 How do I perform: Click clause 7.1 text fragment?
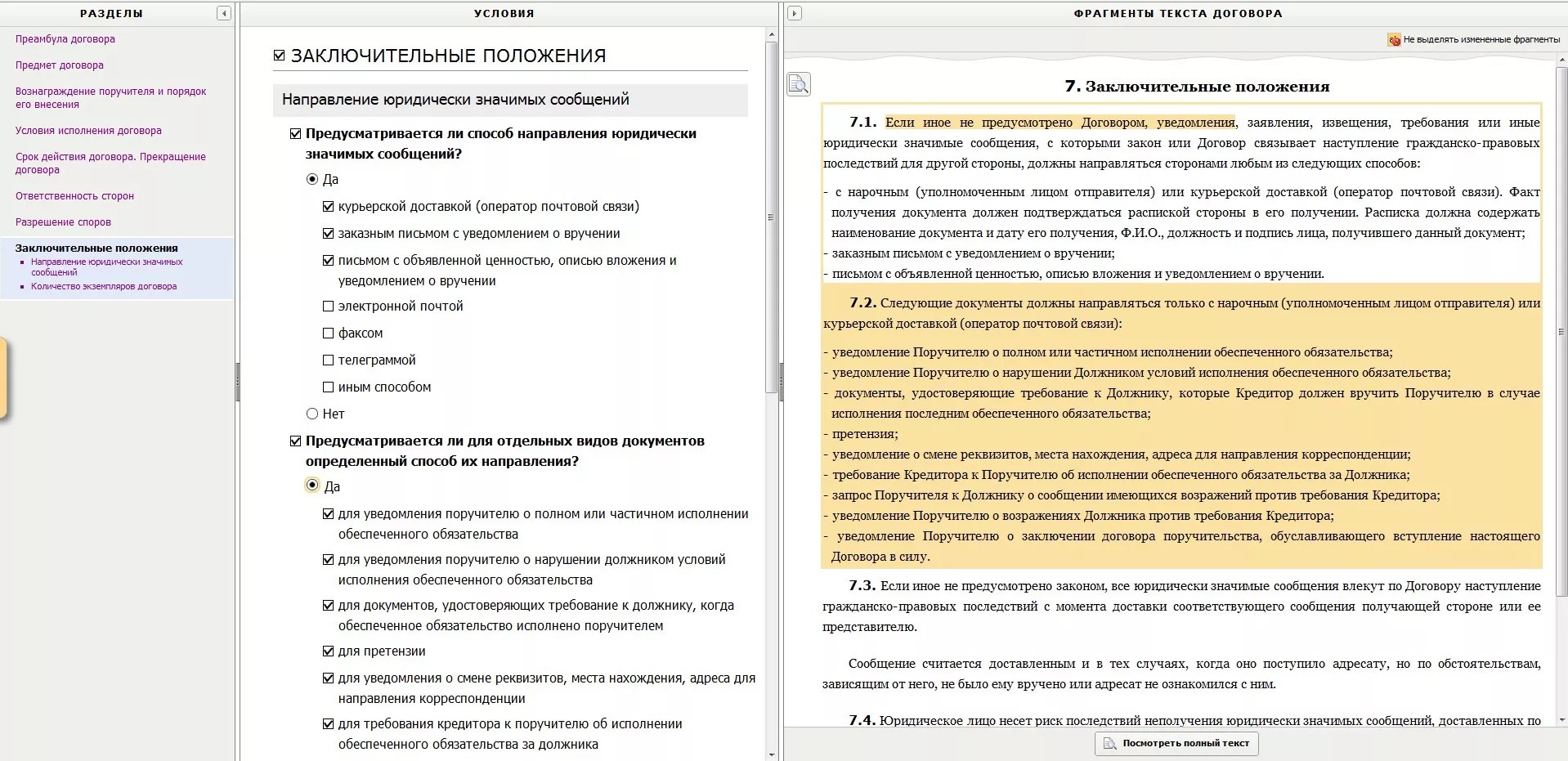1181,194
